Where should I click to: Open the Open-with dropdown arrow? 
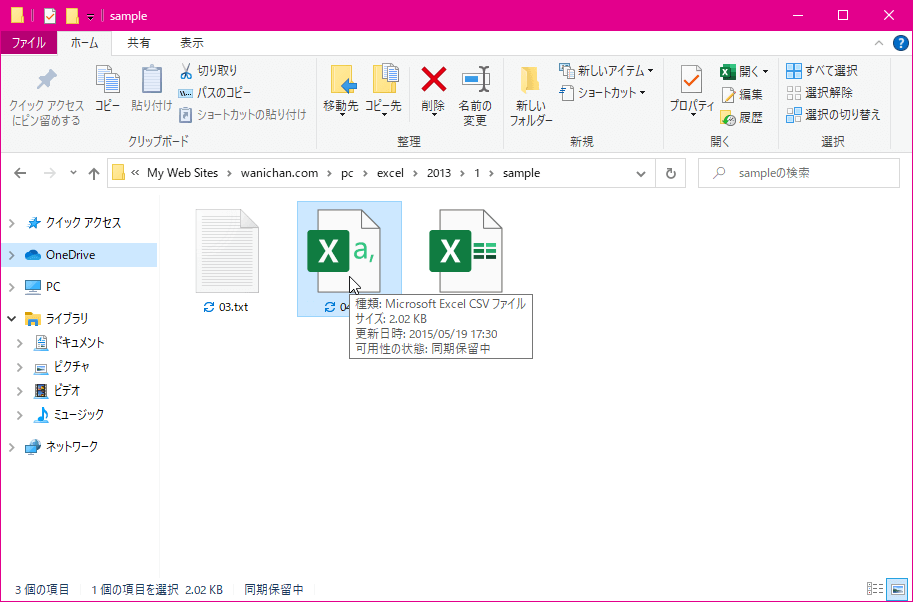765,72
